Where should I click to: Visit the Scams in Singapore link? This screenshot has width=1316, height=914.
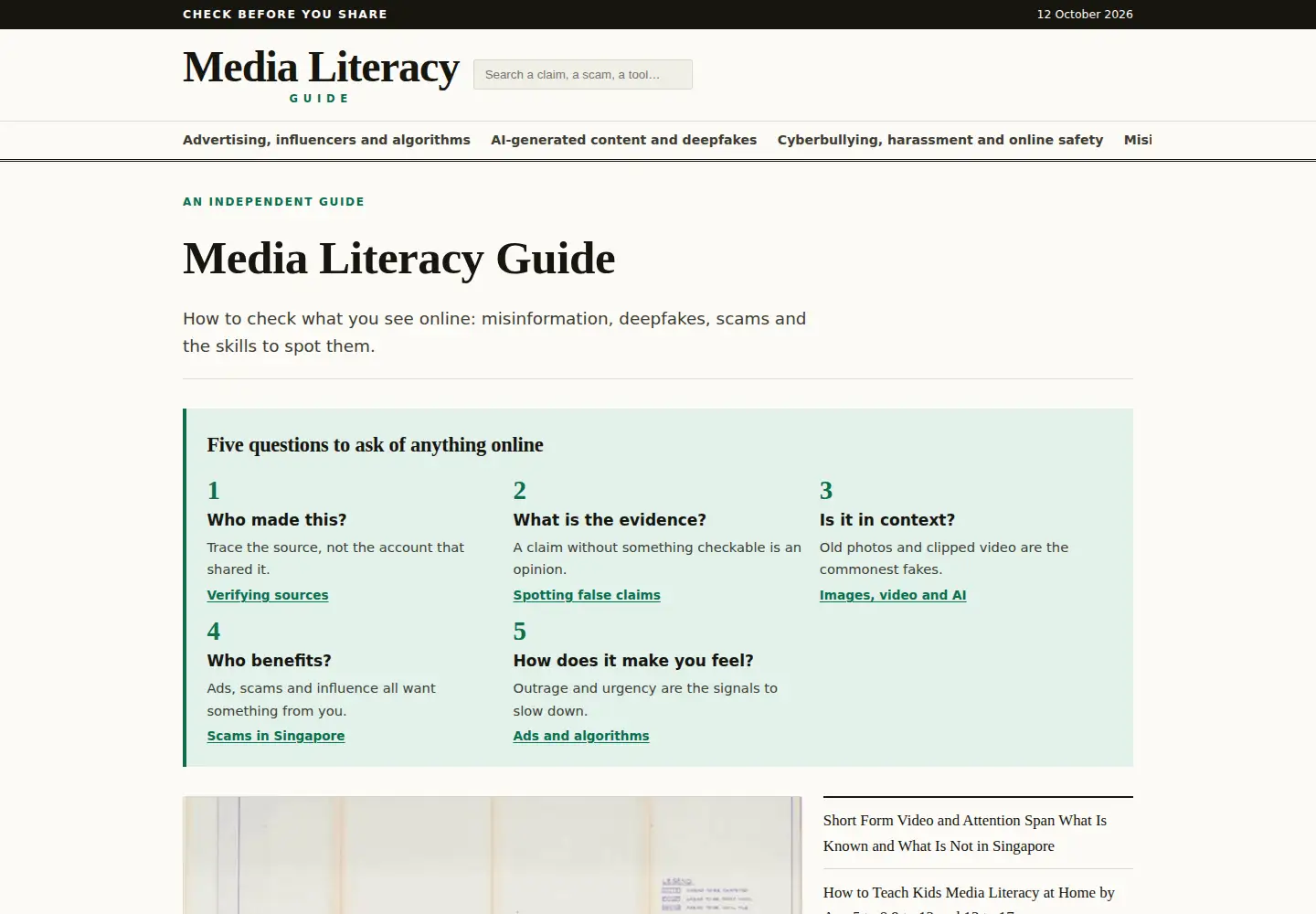click(x=276, y=736)
